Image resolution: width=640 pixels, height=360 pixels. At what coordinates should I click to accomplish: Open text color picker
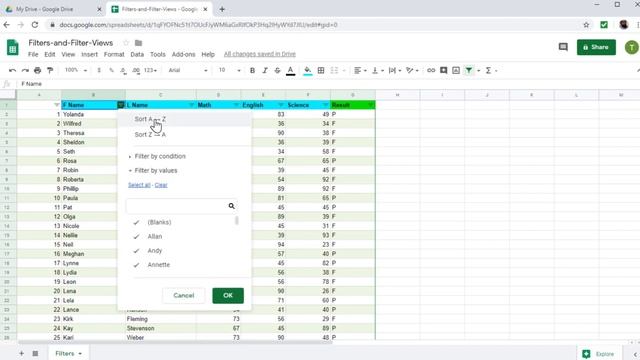click(x=290, y=71)
